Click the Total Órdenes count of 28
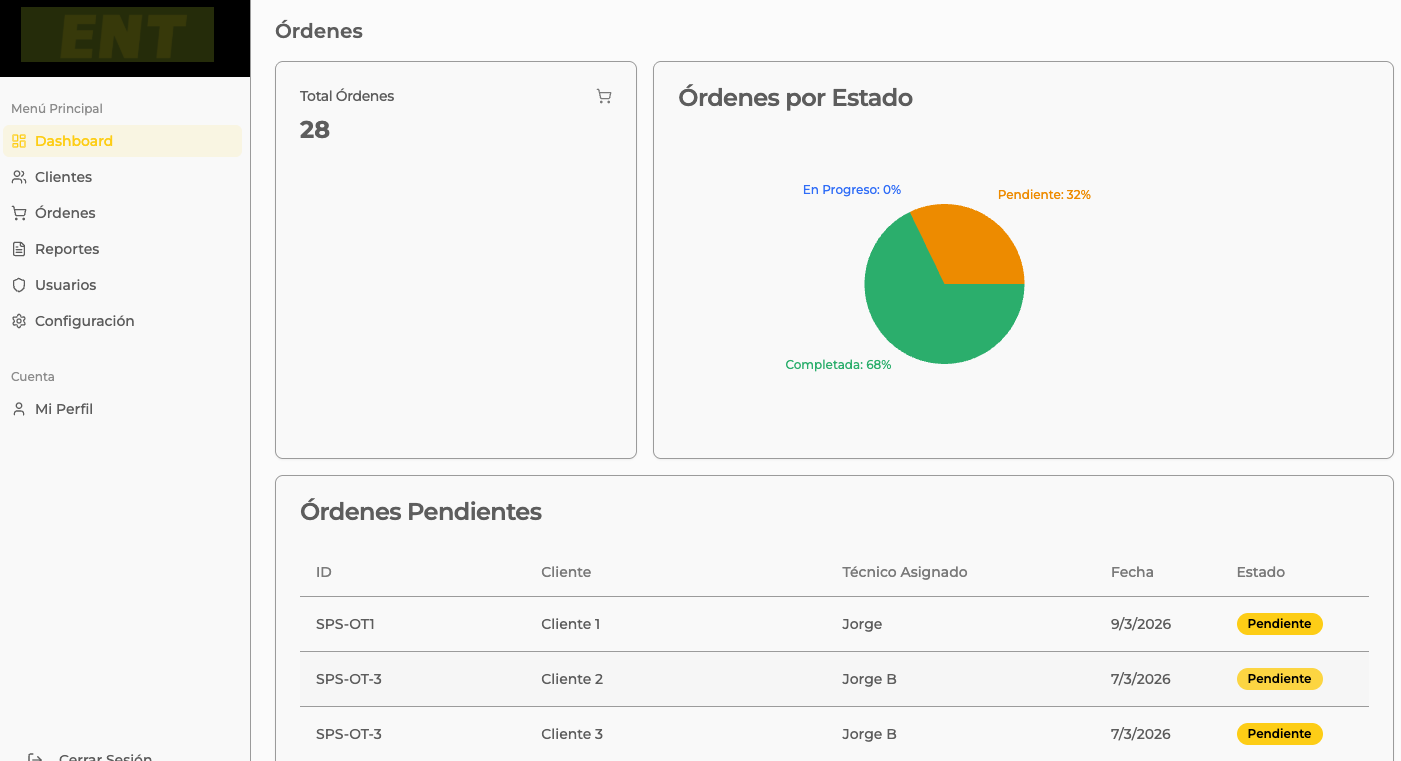Viewport: 1401px width, 761px height. [x=316, y=129]
